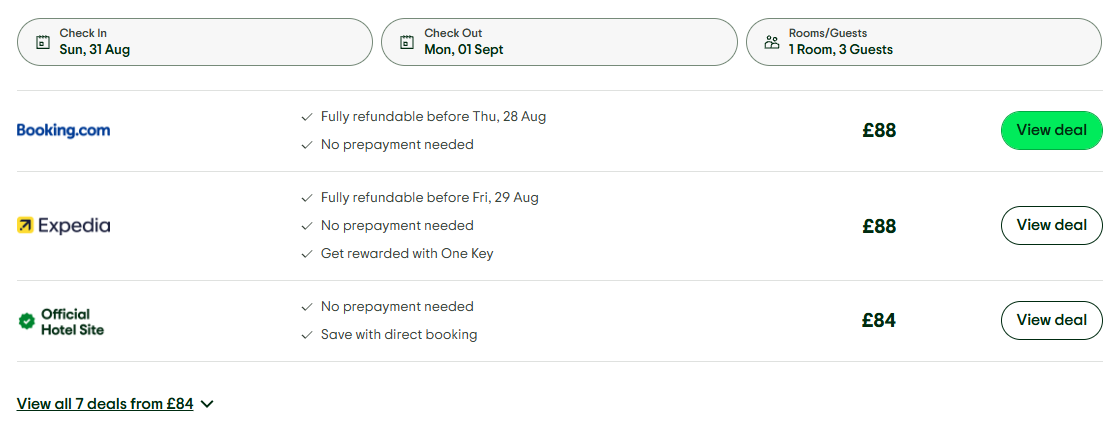Click Fully refundable before Thu, 28 Aug text
Screen dimensions: 1117x430
click(x=433, y=117)
